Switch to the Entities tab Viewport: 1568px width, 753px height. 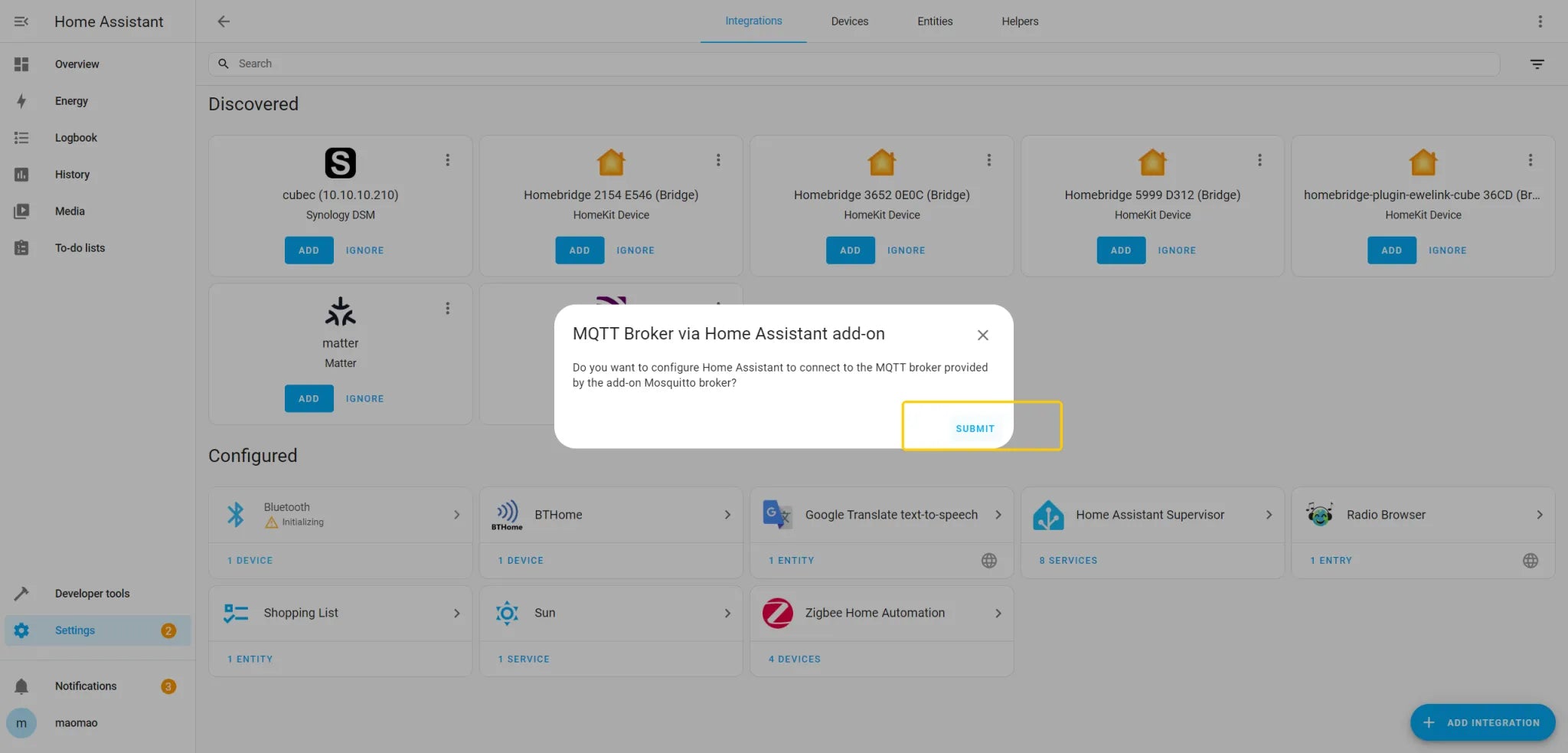click(935, 21)
